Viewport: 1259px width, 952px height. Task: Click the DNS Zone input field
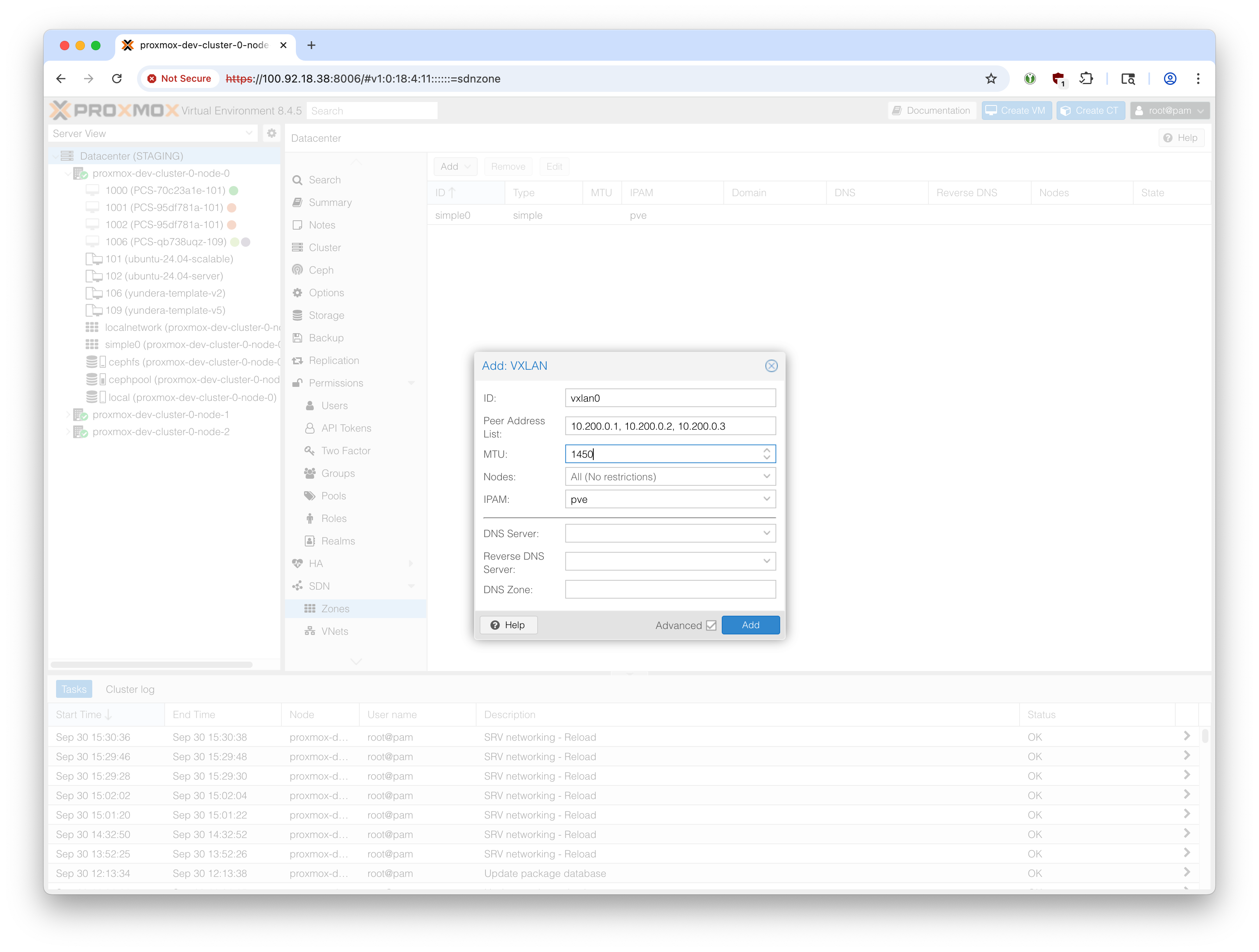(669, 590)
